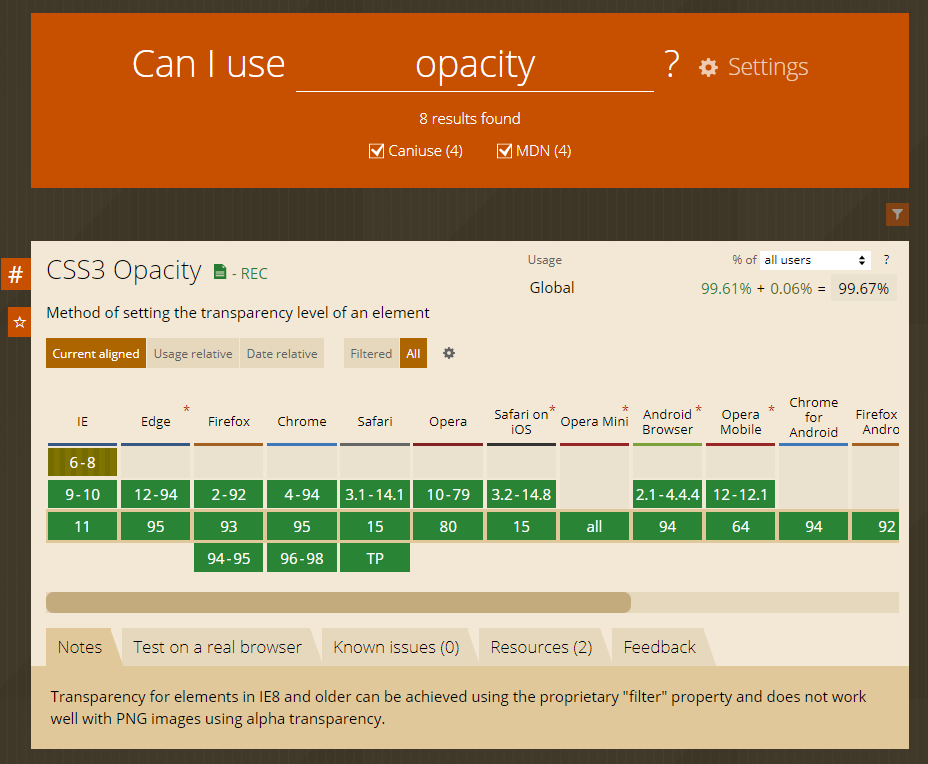
Task: Select the Current aligned view
Action: (x=96, y=353)
